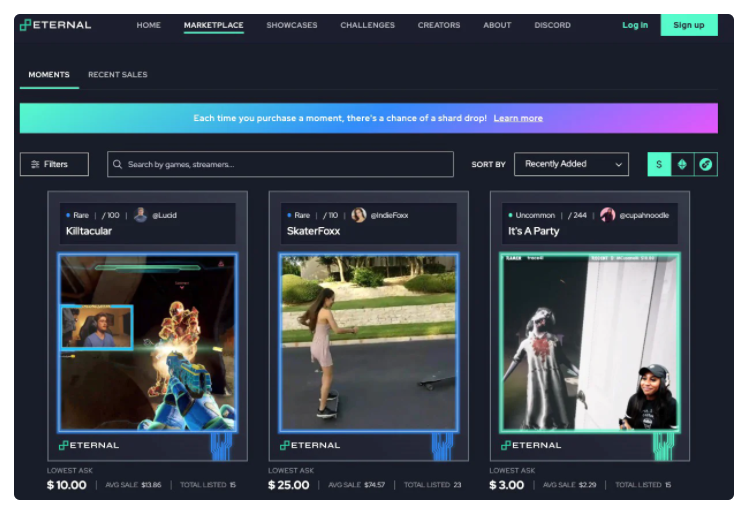741x505 pixels.
Task: Click the Learn more link in banner
Action: (x=518, y=118)
